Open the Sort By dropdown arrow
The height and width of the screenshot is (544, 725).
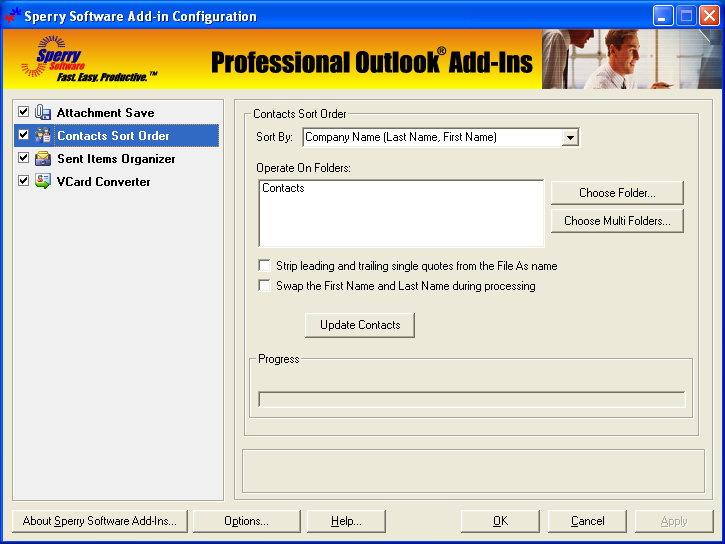570,137
